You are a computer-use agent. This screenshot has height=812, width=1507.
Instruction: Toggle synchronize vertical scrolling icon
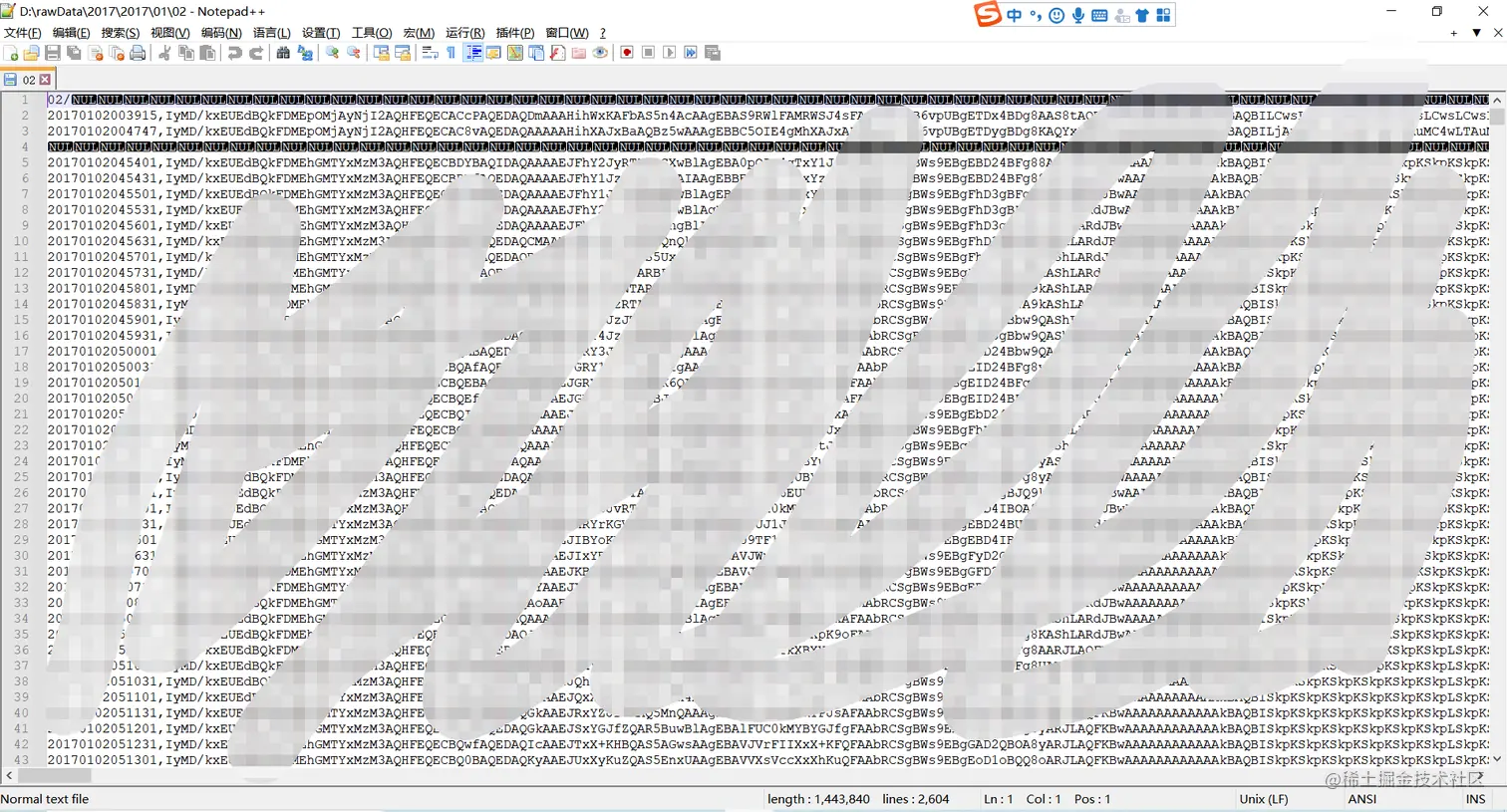click(381, 53)
